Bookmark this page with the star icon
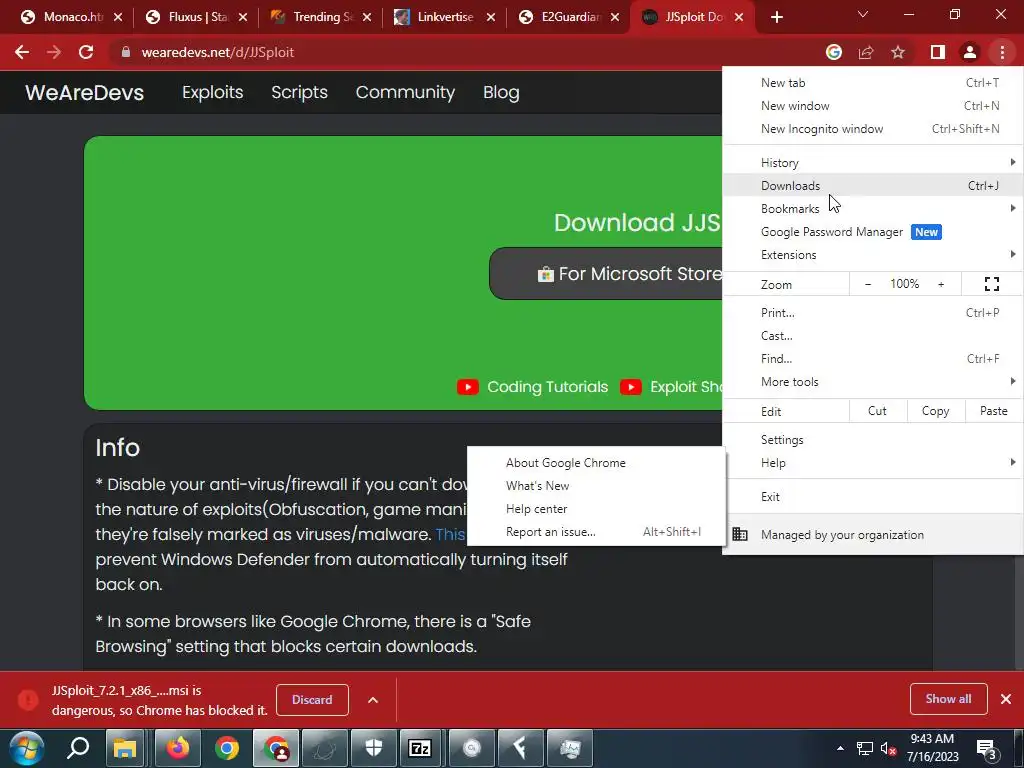Viewport: 1024px width, 768px height. 898,52
